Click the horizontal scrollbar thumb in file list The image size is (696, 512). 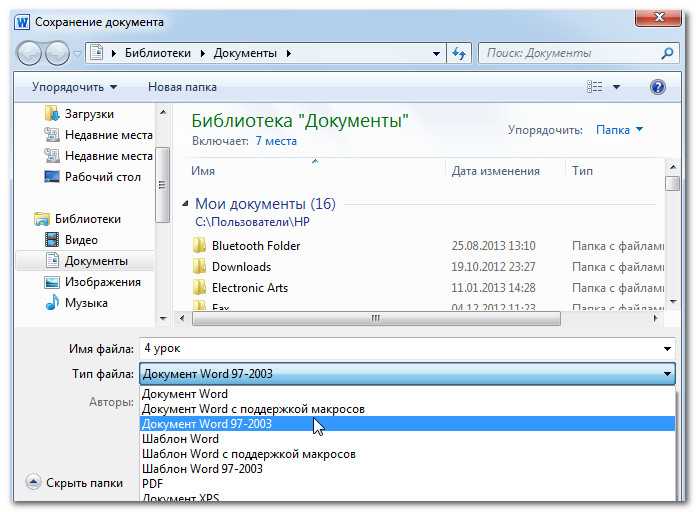coord(376,318)
